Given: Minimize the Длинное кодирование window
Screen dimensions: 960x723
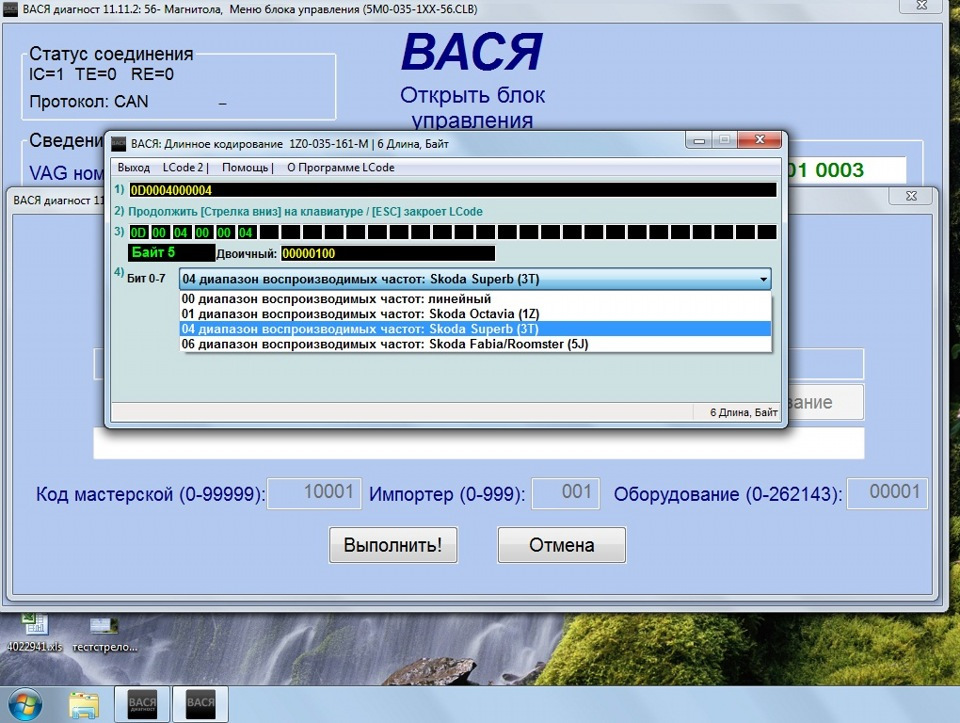Looking at the screenshot, I should 699,140.
